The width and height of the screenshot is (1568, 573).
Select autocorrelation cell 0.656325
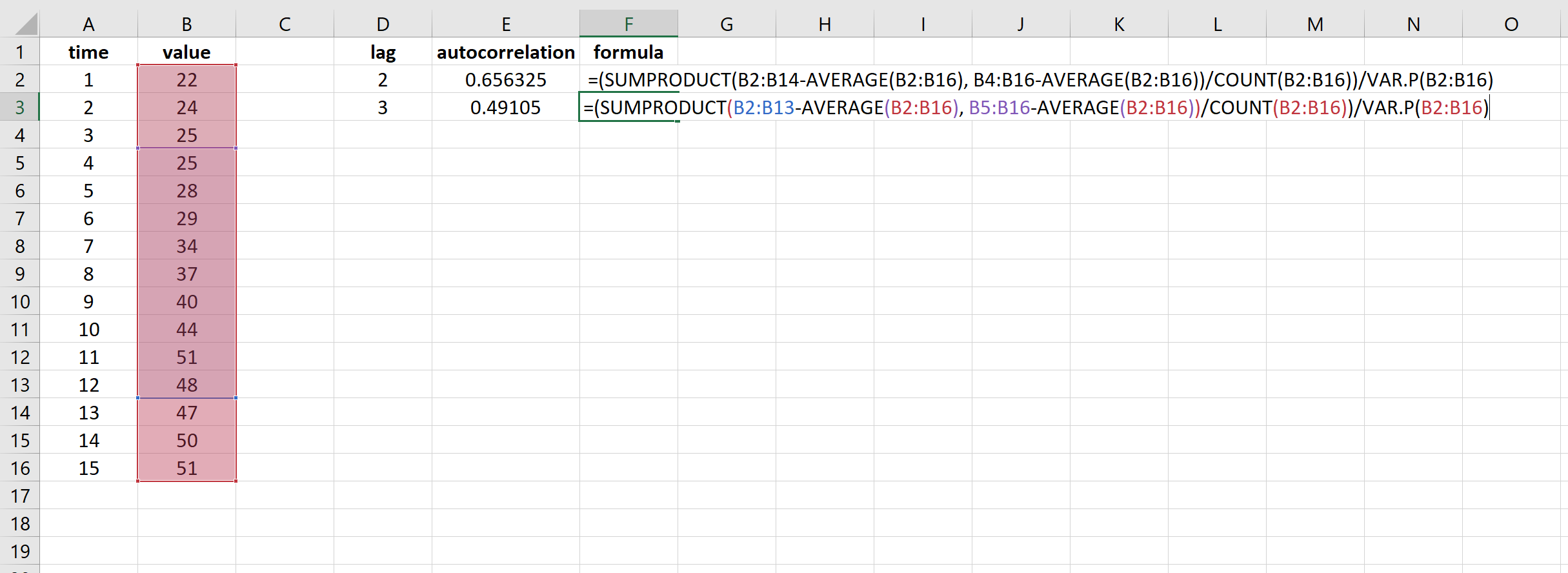[x=506, y=79]
